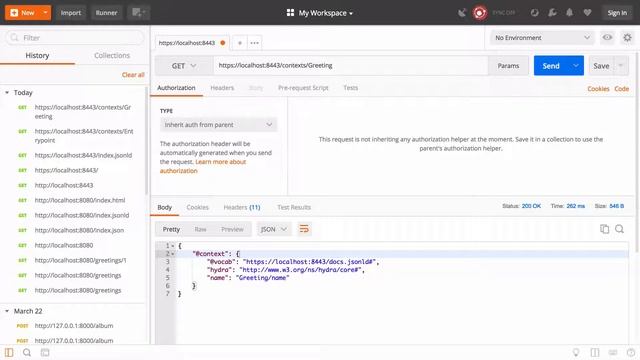The width and height of the screenshot is (640, 360).
Task: Select the Tests tab
Action: 351,88
